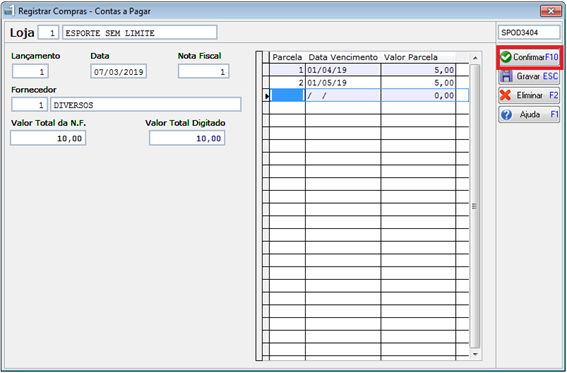Click the SPOD3404 code field
Viewport: 567px width, 373px height.
pyautogui.click(x=529, y=33)
